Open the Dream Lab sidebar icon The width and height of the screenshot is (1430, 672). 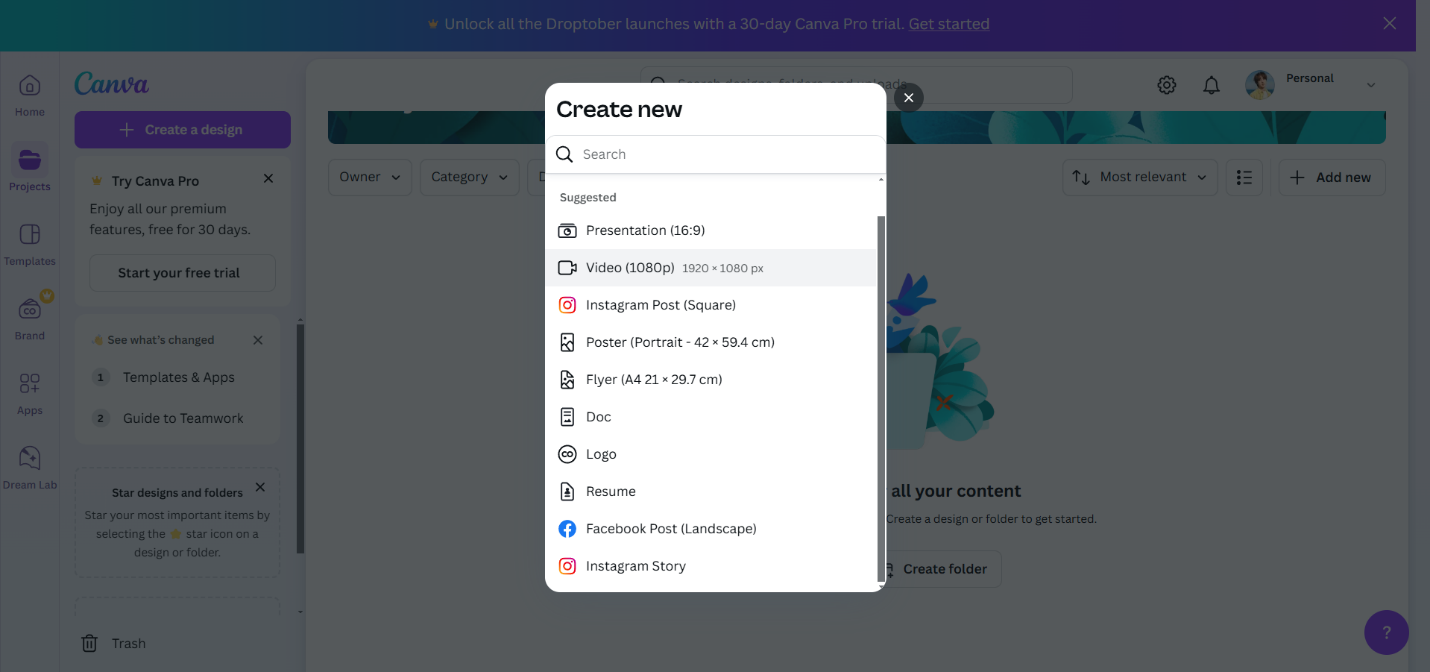click(30, 468)
